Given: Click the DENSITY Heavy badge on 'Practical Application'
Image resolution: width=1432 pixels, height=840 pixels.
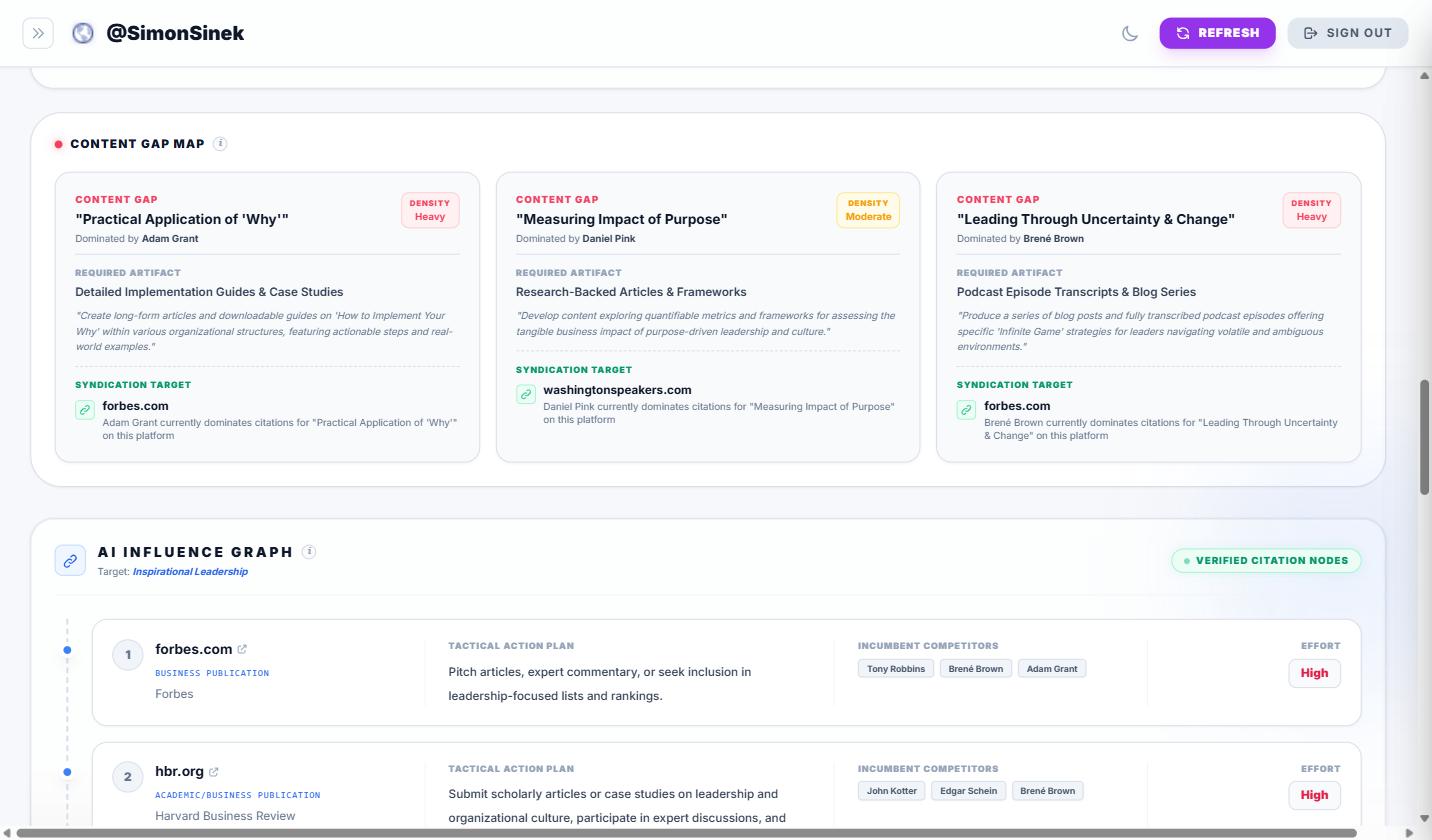Looking at the screenshot, I should pyautogui.click(x=429, y=210).
